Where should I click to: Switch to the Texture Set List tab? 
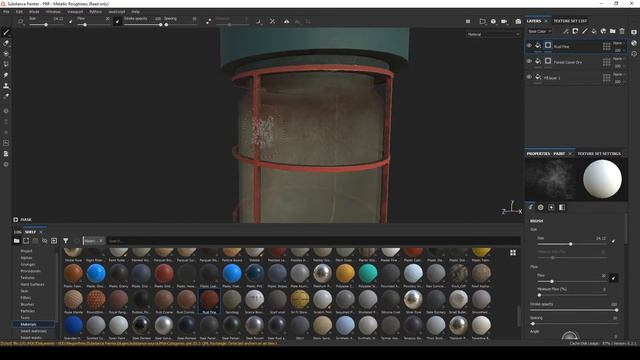[x=570, y=21]
